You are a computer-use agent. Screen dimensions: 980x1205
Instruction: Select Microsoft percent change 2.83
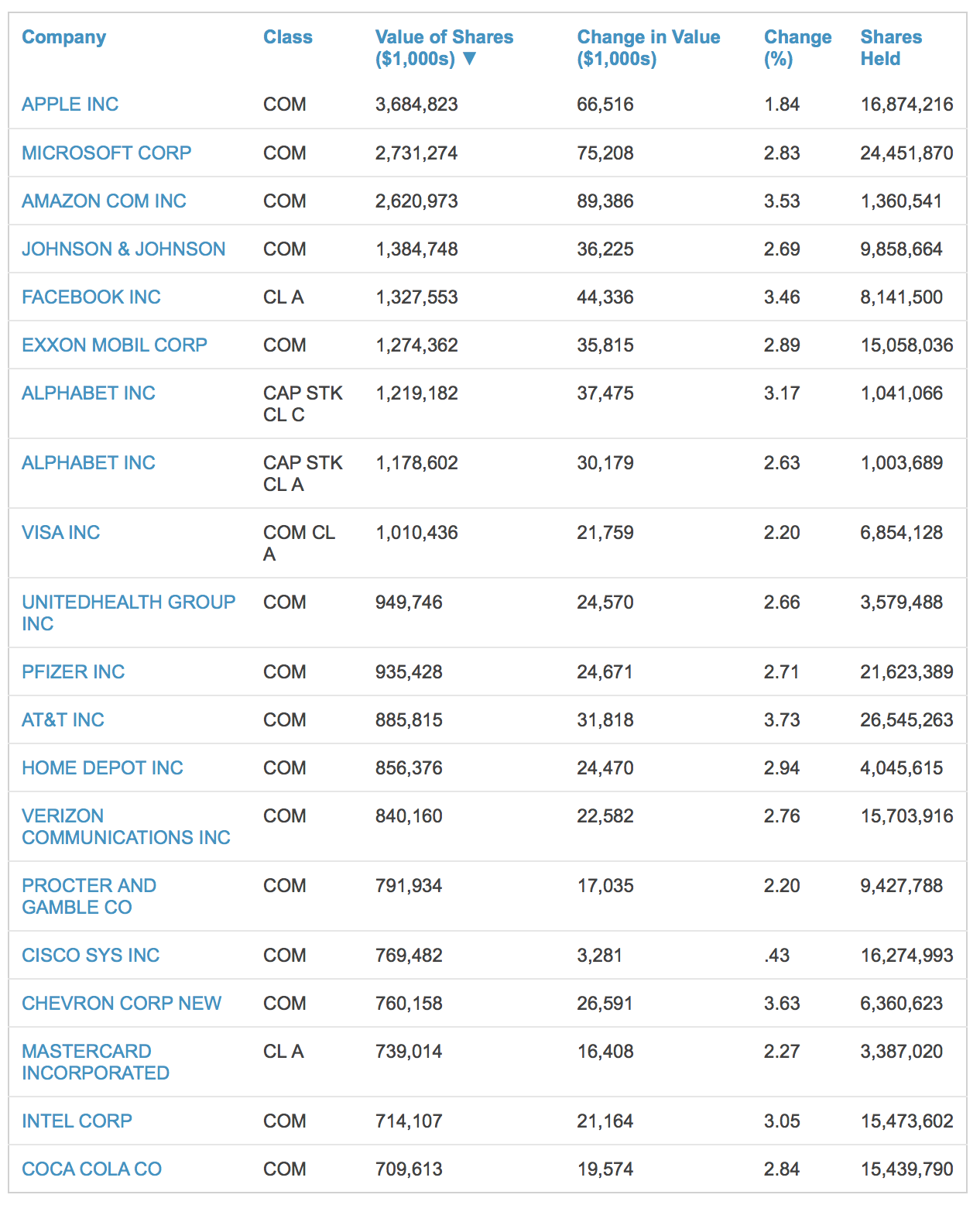(782, 153)
